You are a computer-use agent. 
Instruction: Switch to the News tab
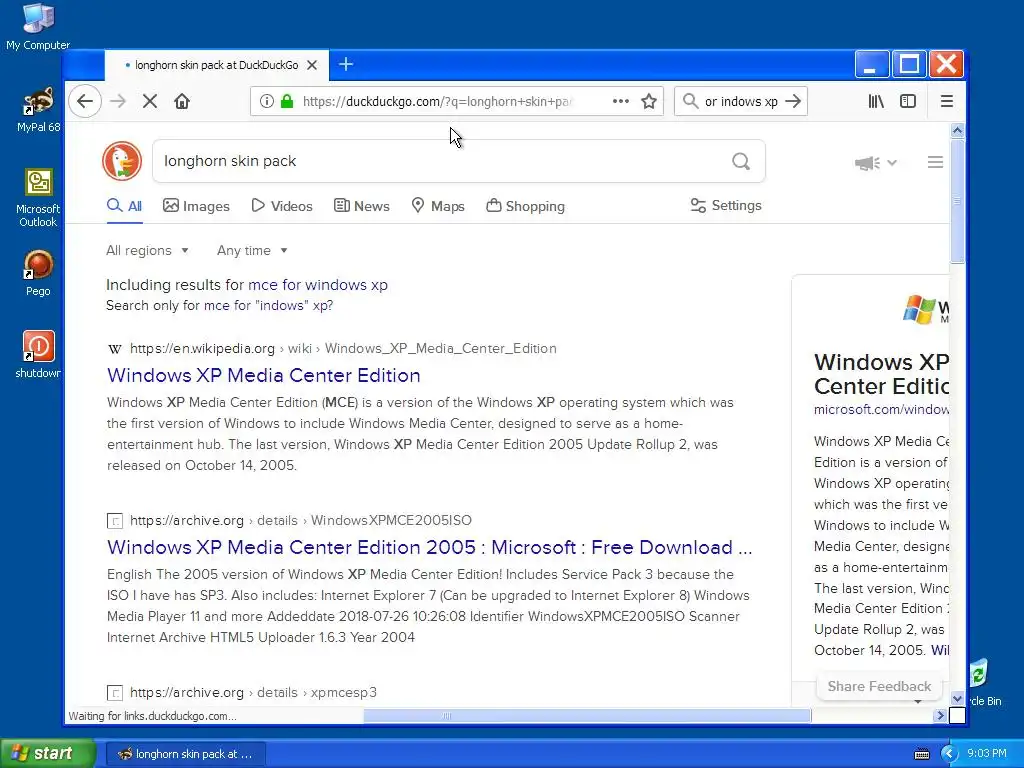click(x=361, y=206)
